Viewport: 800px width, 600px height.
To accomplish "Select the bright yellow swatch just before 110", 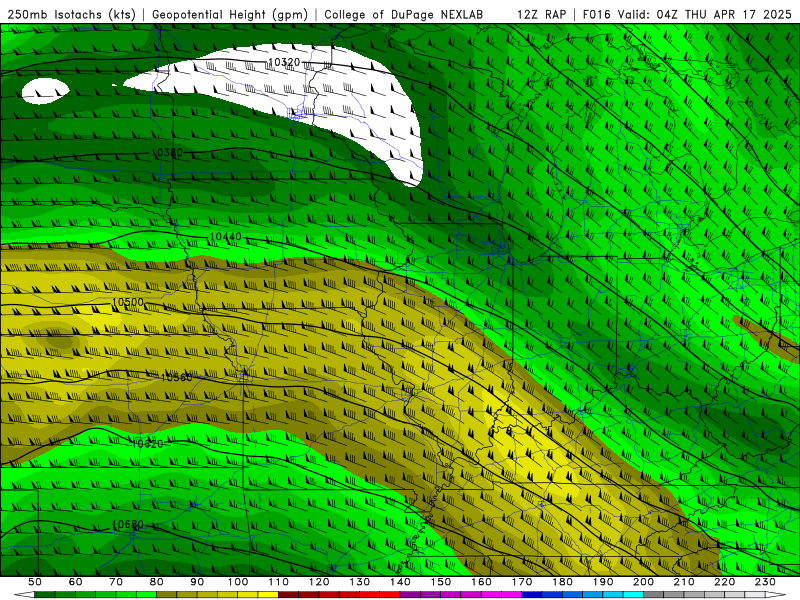I will (268, 595).
